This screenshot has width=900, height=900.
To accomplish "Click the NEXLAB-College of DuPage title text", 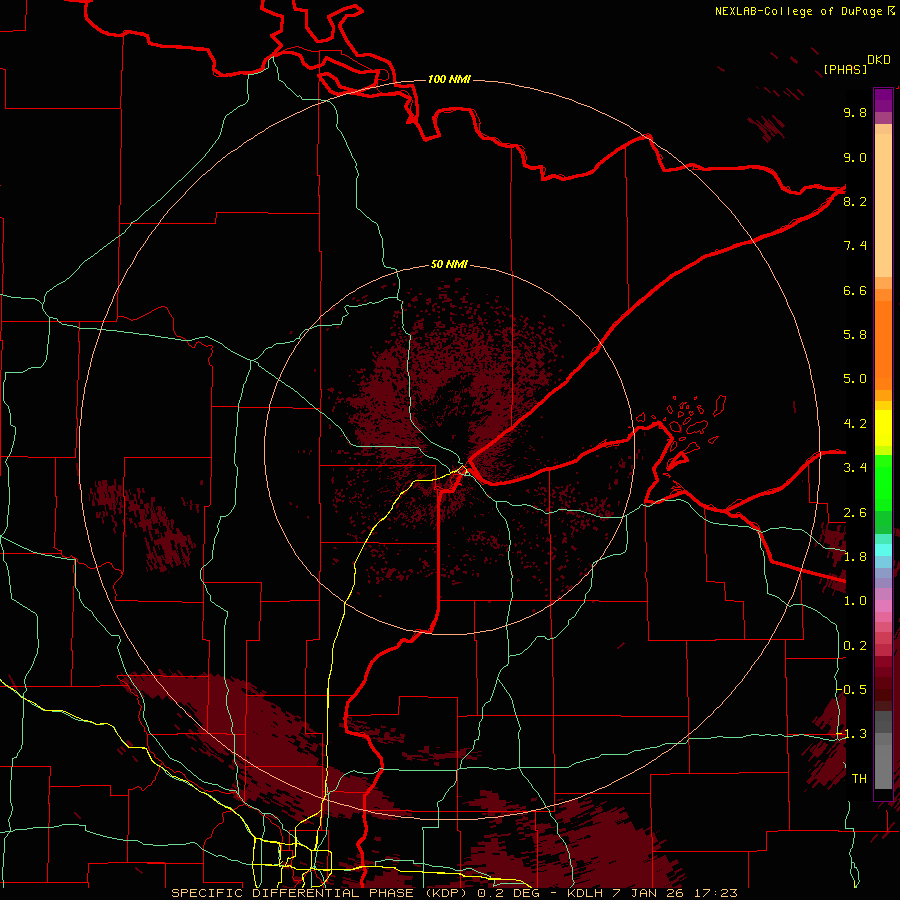I will pyautogui.click(x=800, y=11).
